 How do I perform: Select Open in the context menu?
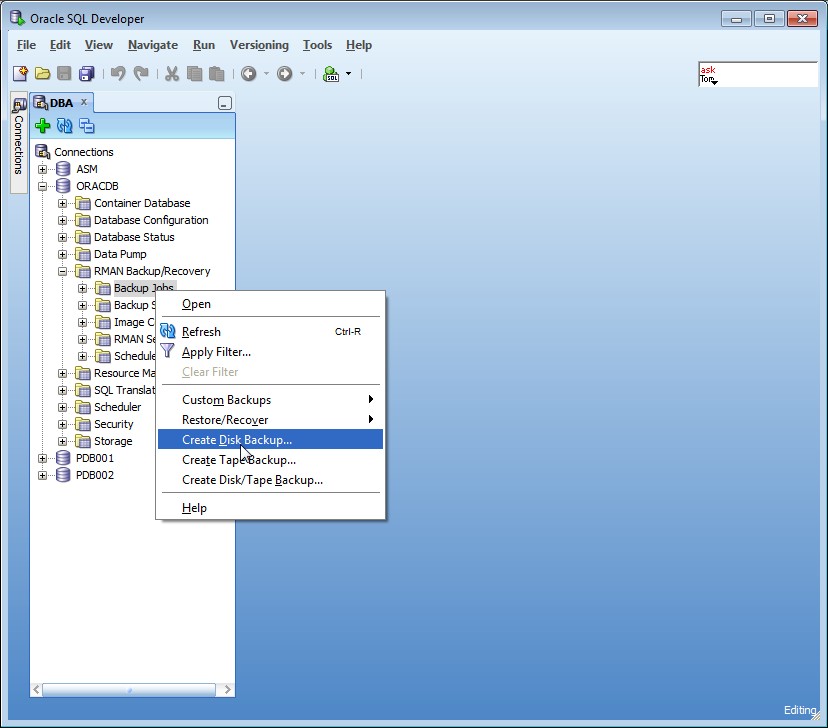[270, 304]
